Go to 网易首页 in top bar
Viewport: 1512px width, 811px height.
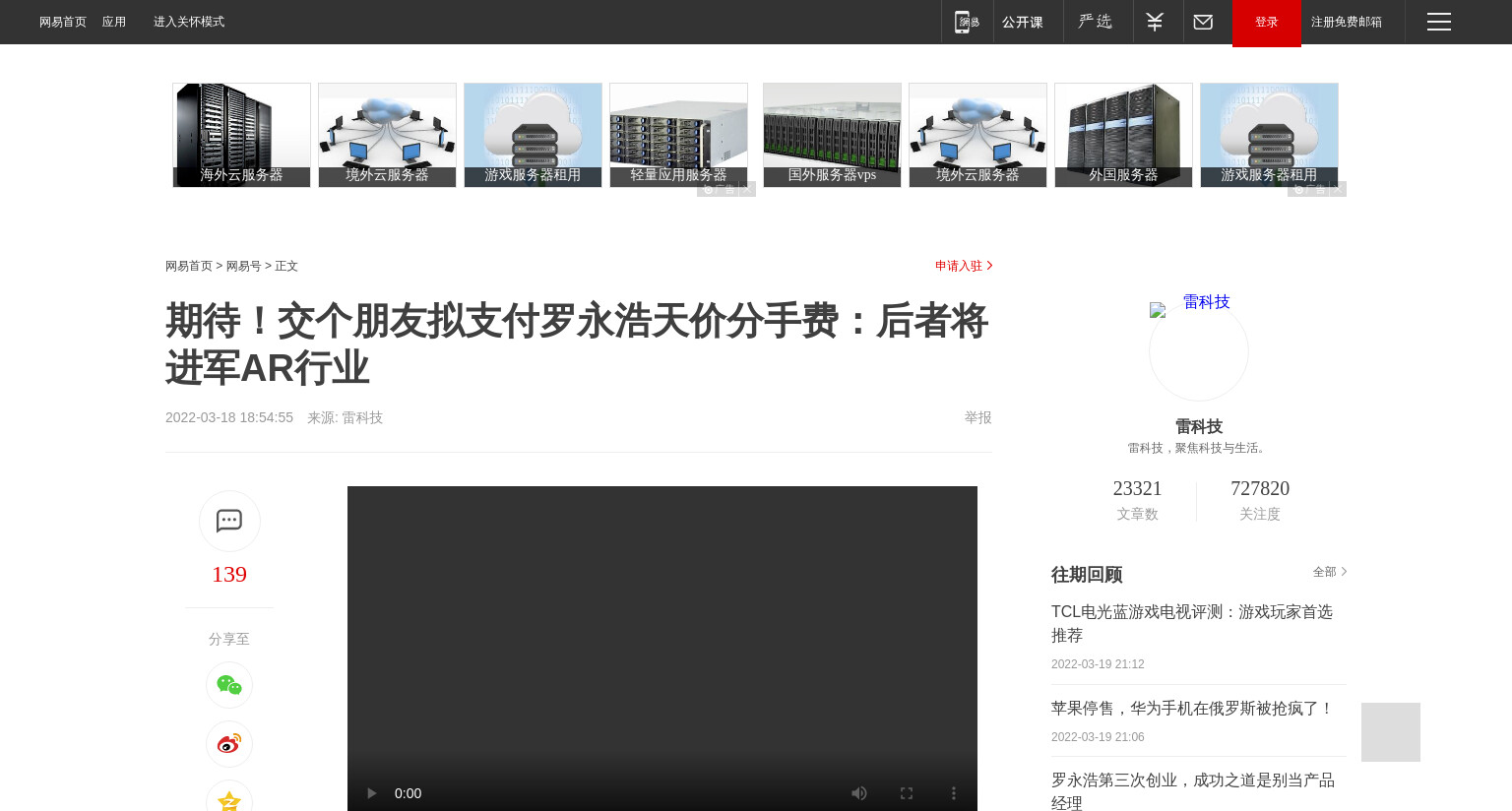63,22
